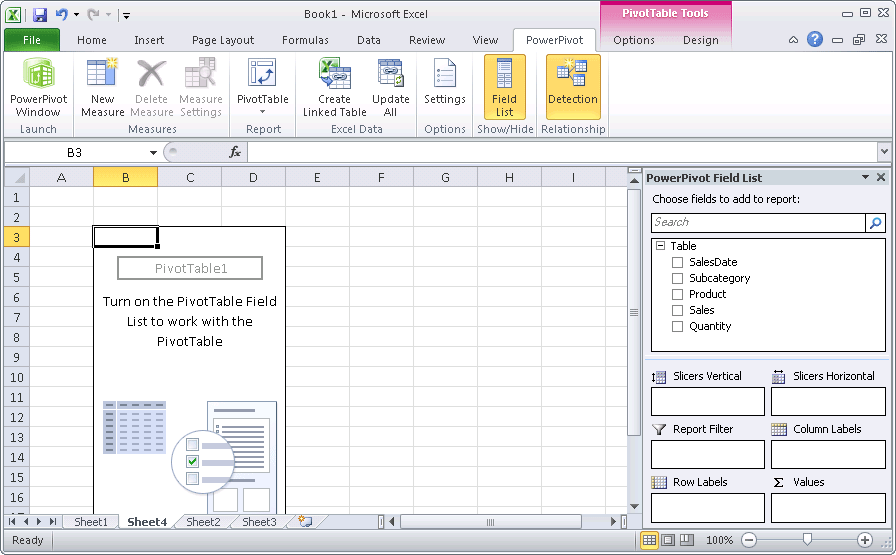Zoom in with the plus button
Image resolution: width=896 pixels, height=555 pixels.
[x=865, y=540]
